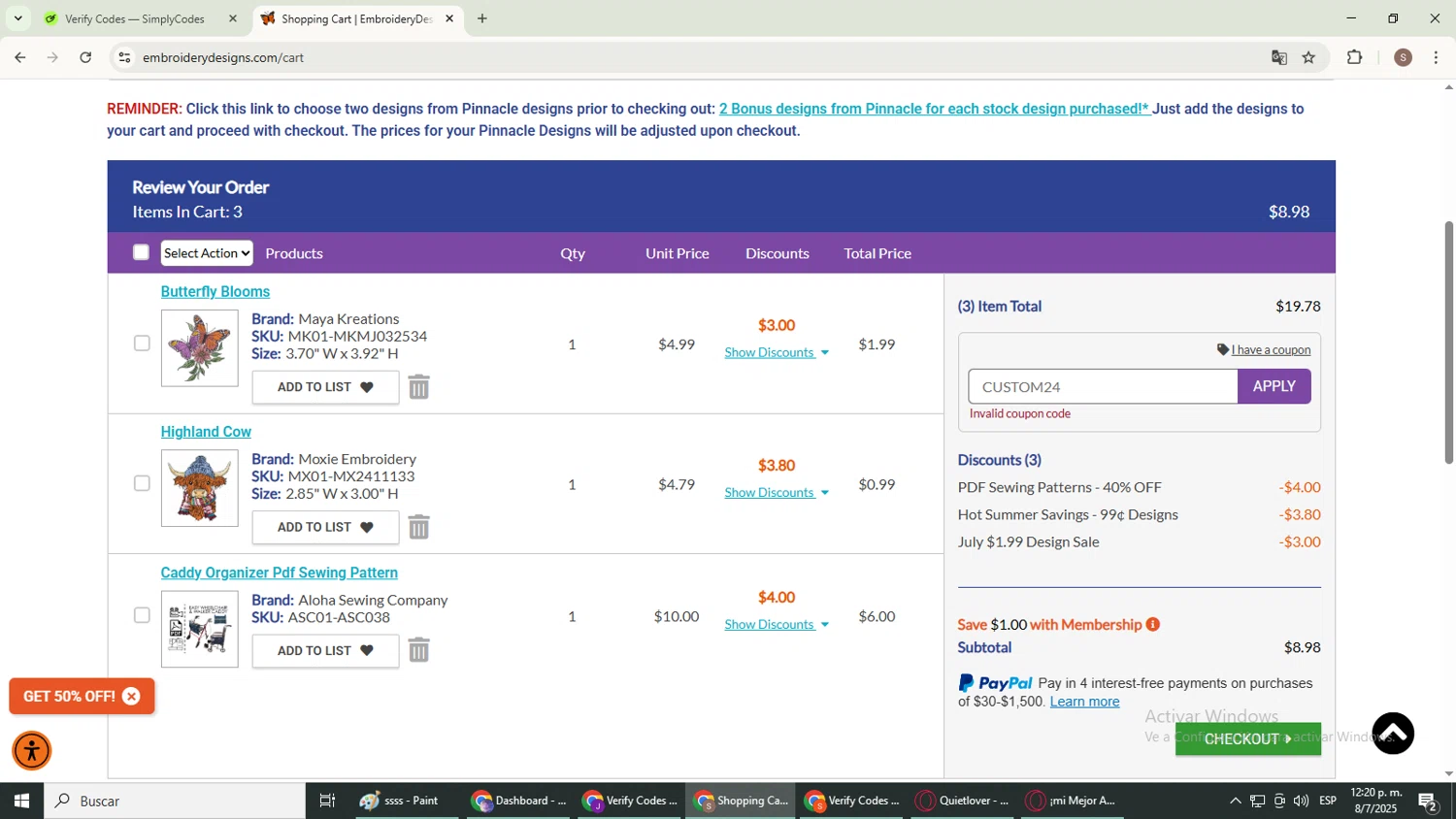Screen dimensions: 1456x819
Task: Open the Windows notification center icon
Action: click(x=1428, y=801)
